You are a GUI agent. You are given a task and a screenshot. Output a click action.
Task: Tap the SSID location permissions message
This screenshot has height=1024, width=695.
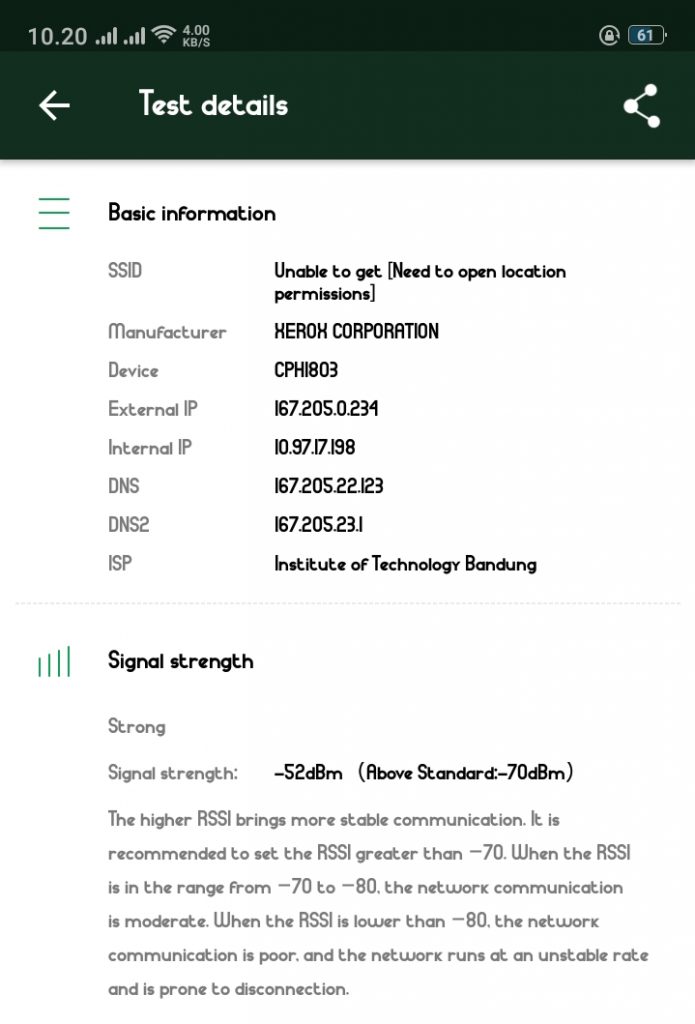click(x=420, y=282)
